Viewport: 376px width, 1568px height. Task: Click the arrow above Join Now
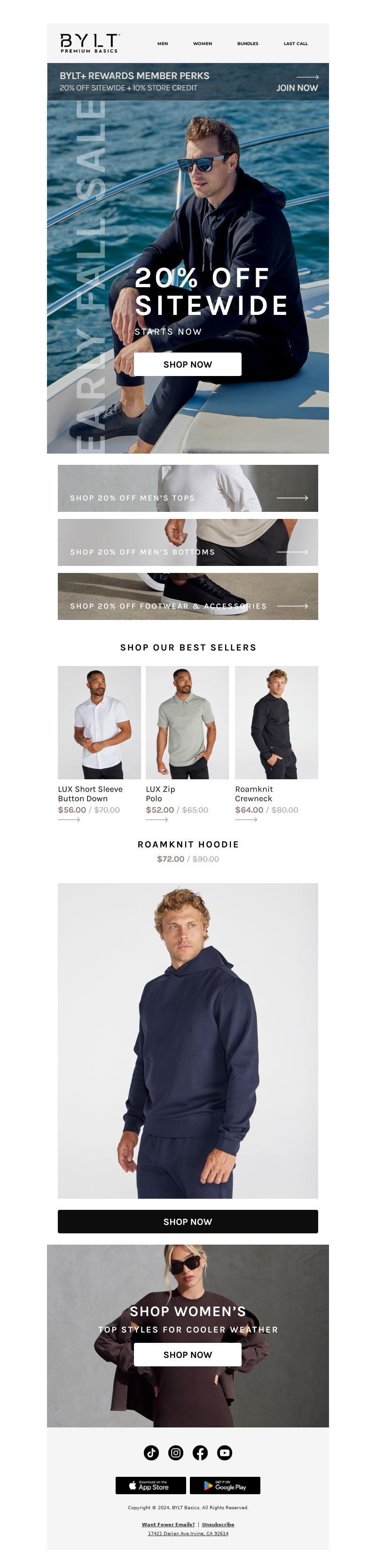307,77
